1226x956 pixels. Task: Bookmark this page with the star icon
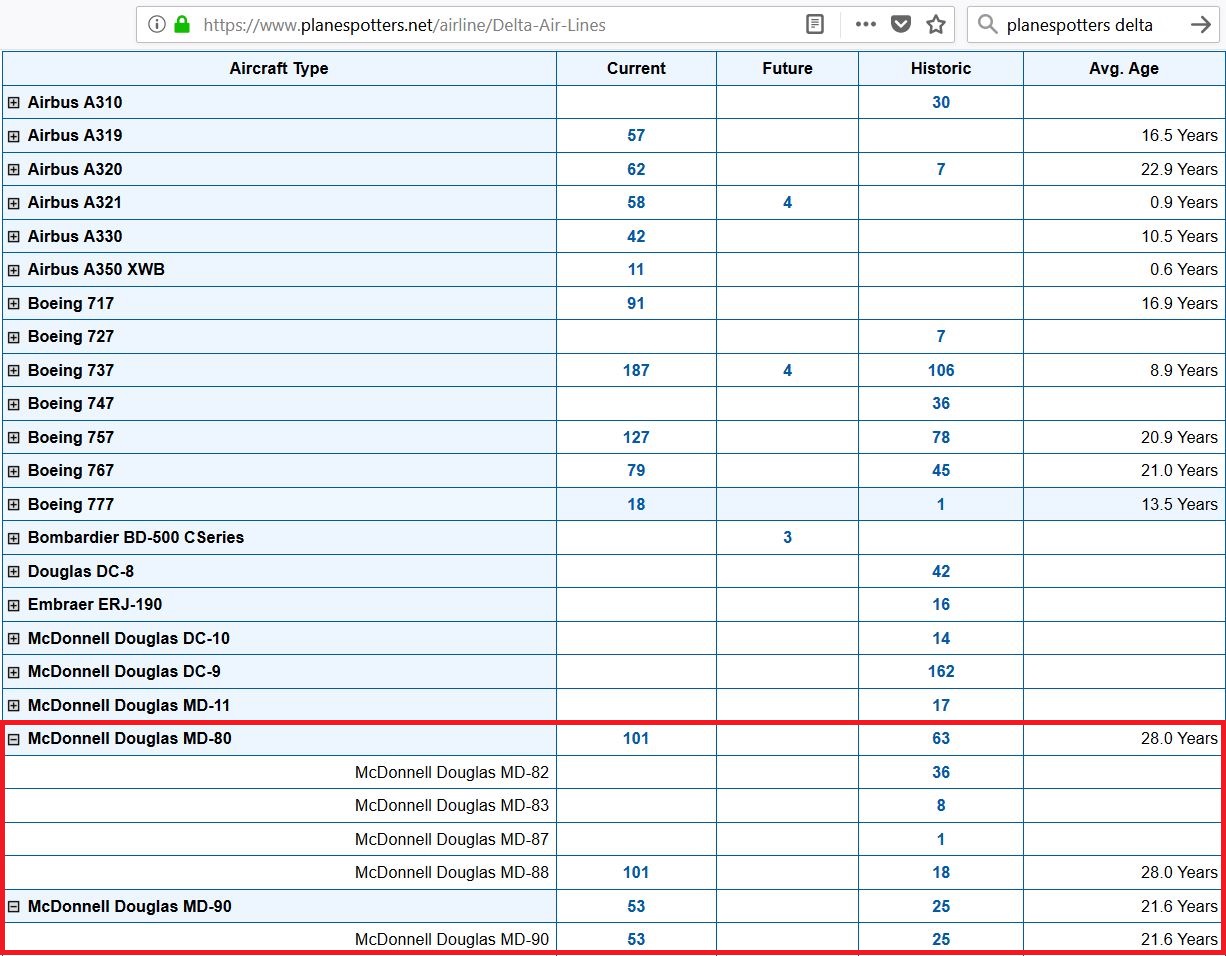(x=936, y=25)
